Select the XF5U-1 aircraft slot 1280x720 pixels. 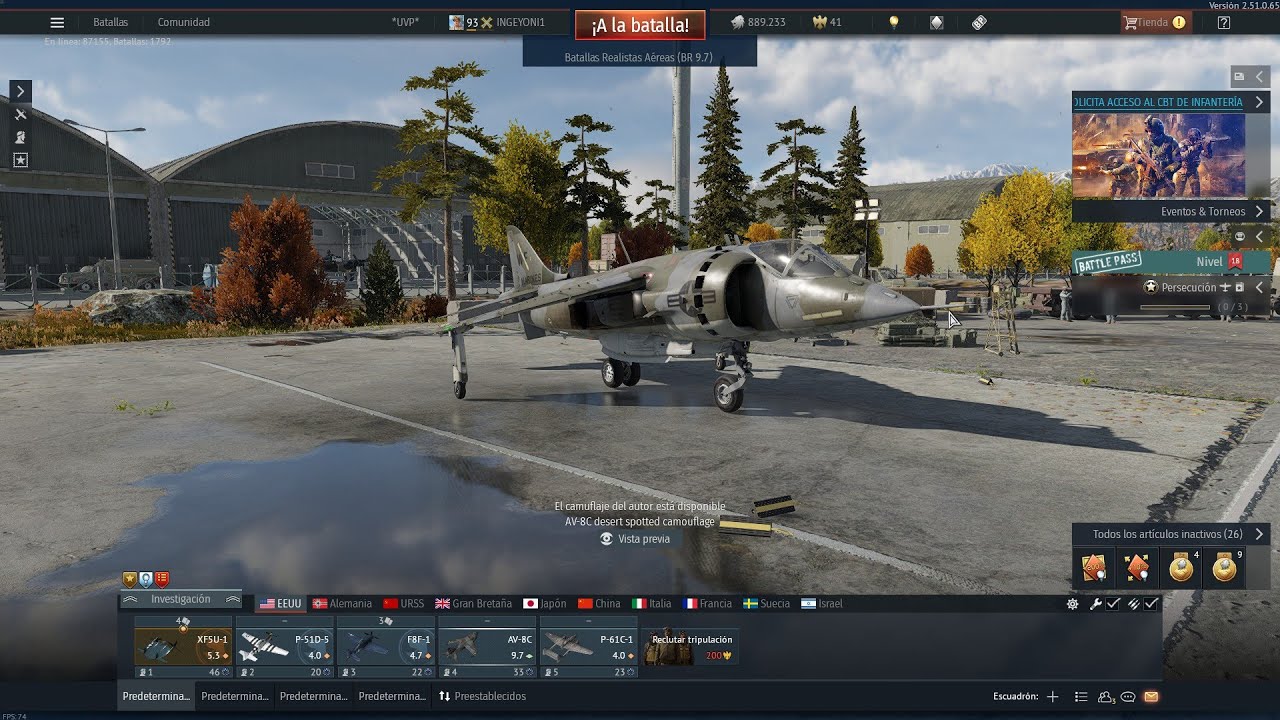tap(183, 647)
